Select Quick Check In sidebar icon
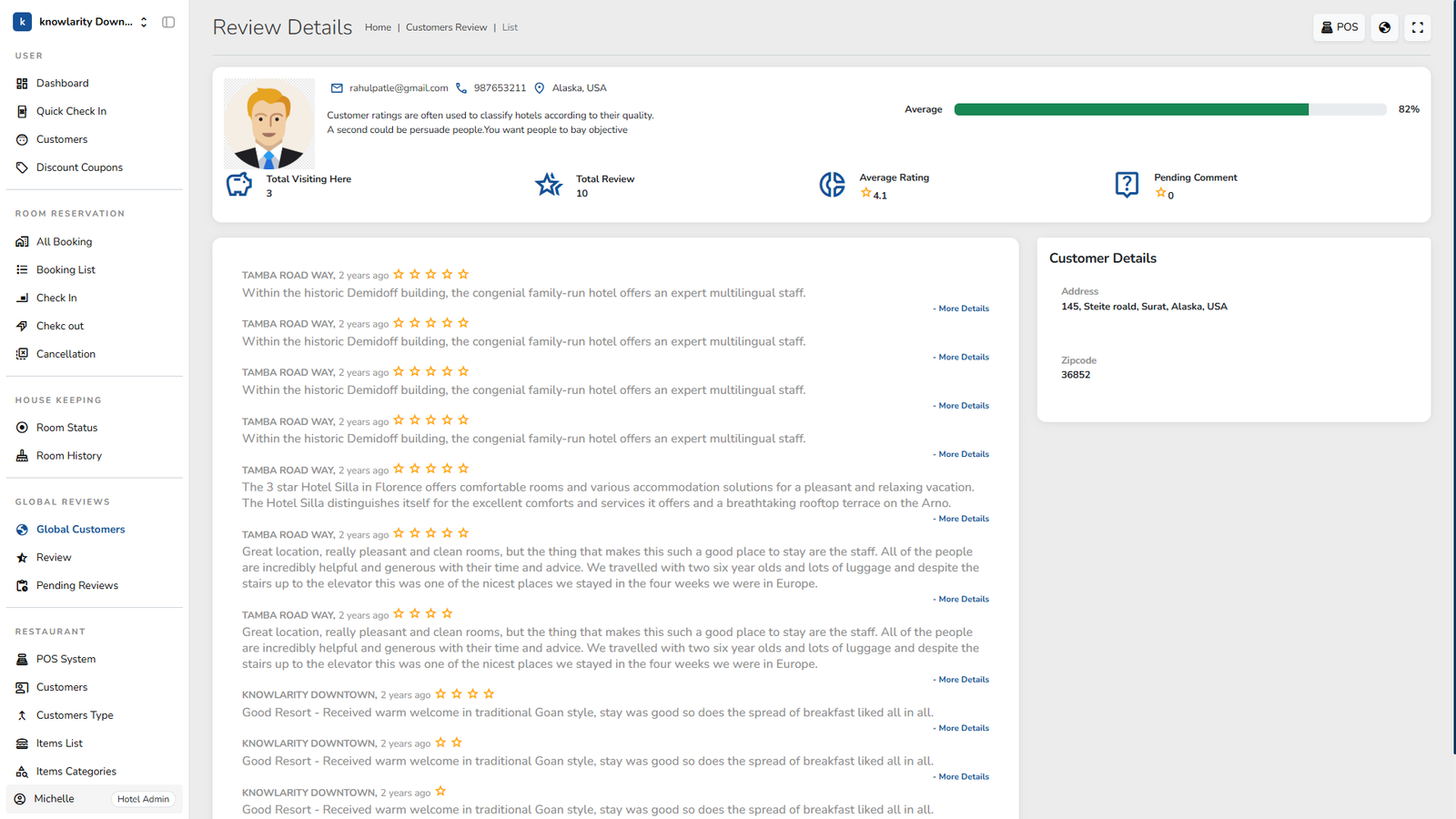This screenshot has width=1456, height=819. (22, 111)
